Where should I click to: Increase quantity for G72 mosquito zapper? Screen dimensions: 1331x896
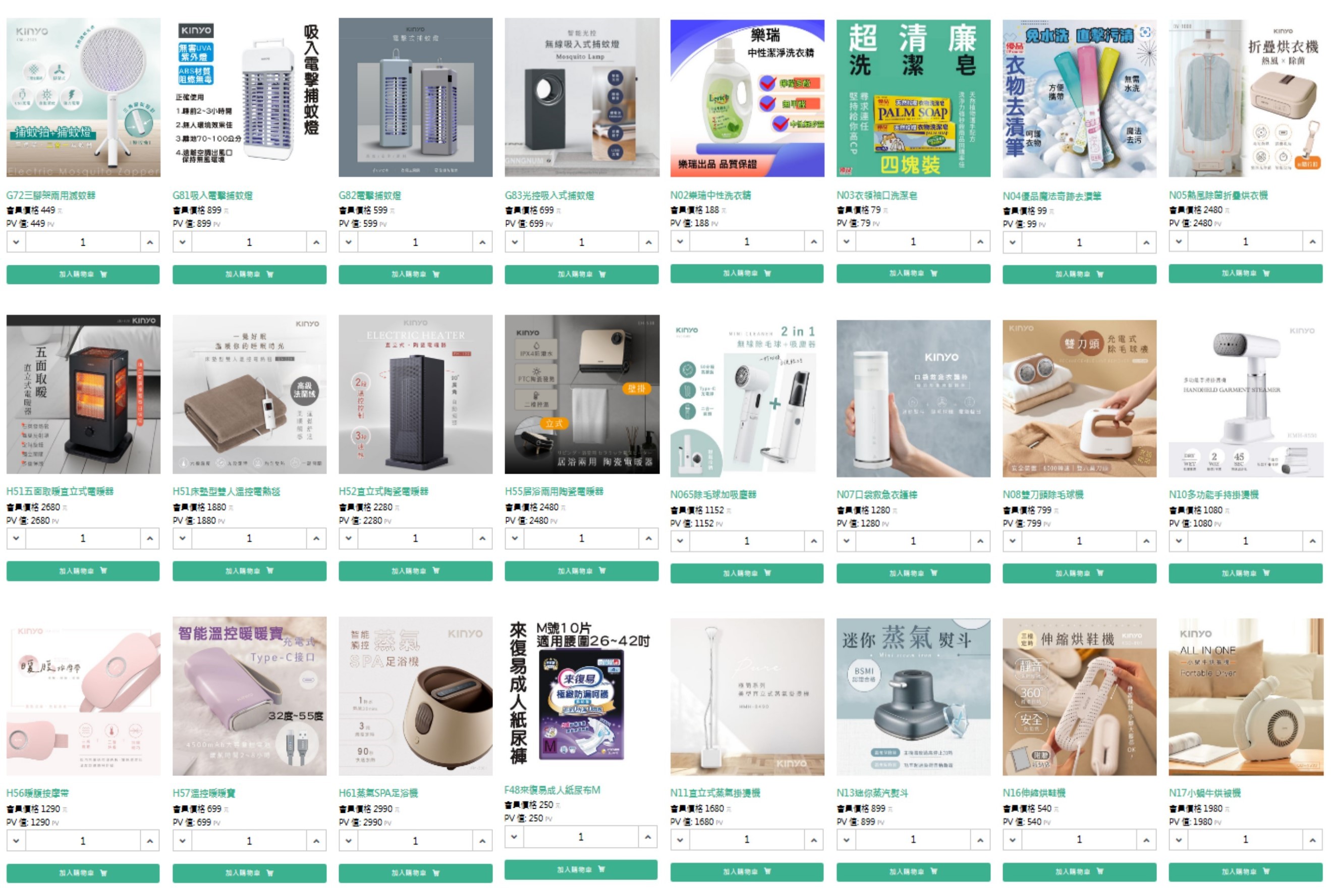click(150, 242)
